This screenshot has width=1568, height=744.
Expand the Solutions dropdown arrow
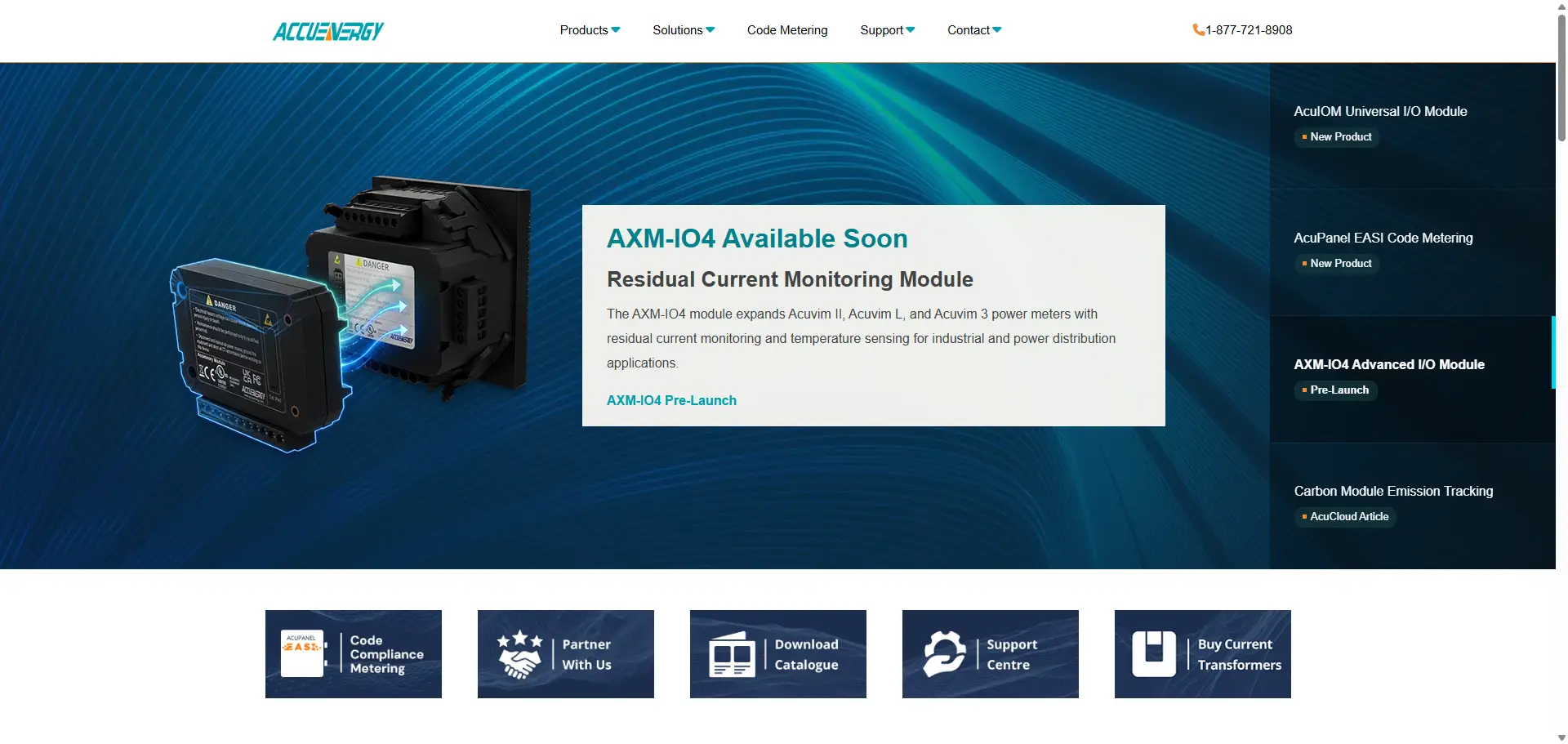point(710,30)
